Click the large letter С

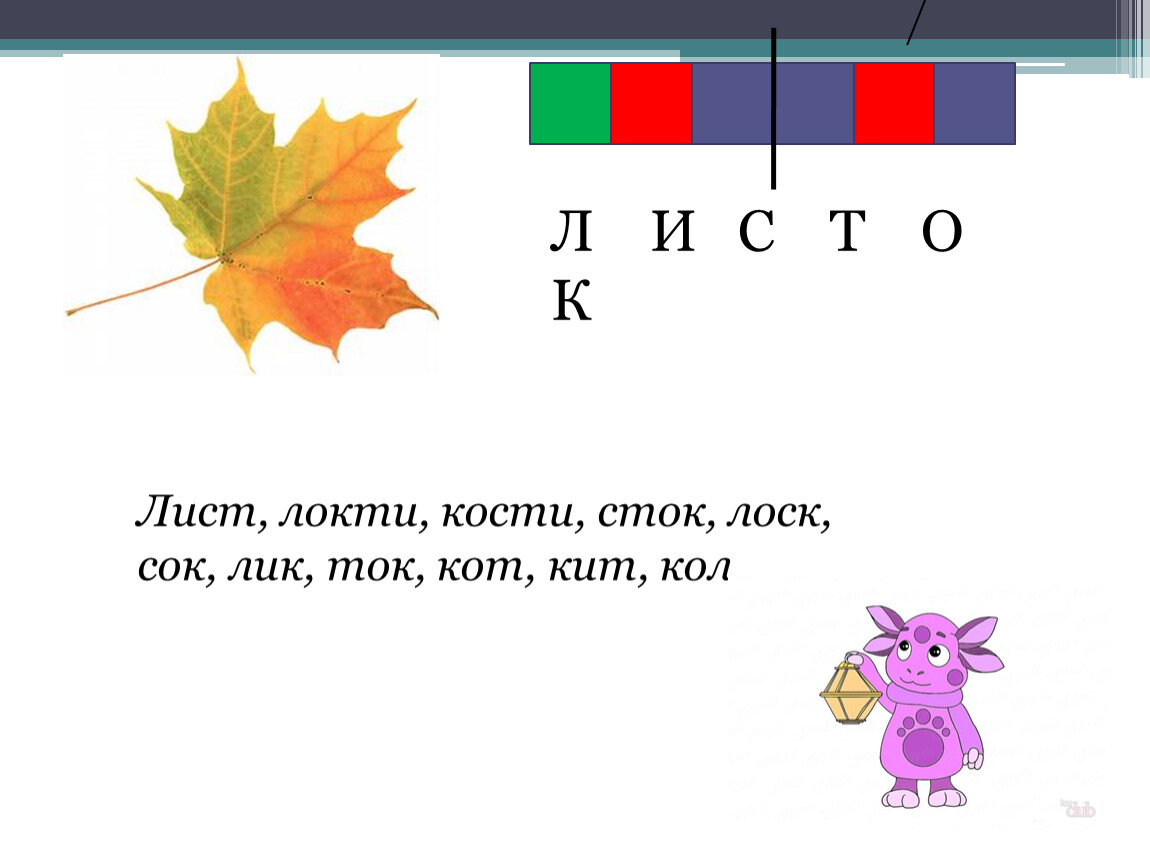click(x=757, y=236)
